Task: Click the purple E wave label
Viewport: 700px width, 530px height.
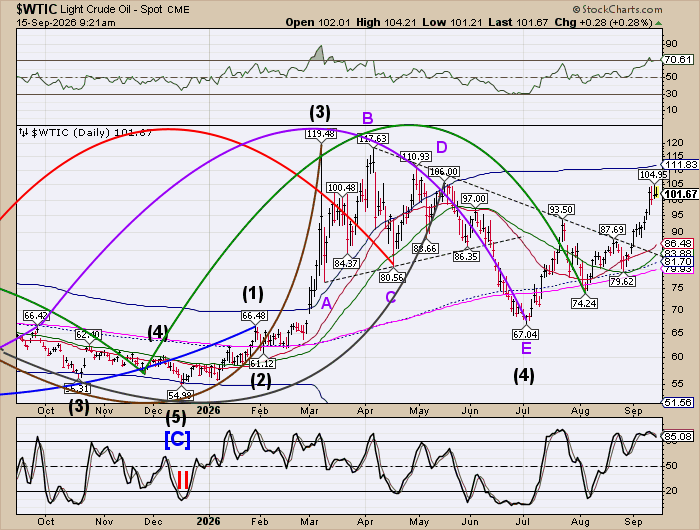Action: 526,348
